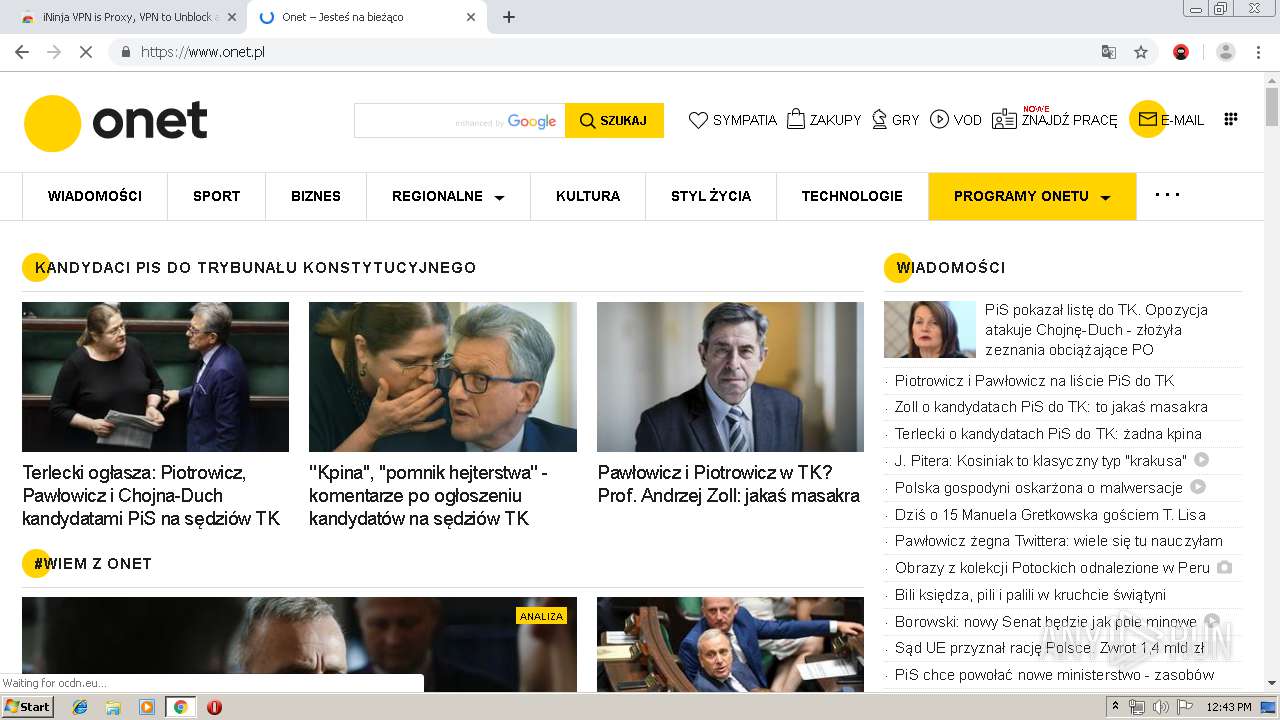The image size is (1280, 720).
Task: Open Windows Explorer folder in taskbar
Action: point(113,707)
